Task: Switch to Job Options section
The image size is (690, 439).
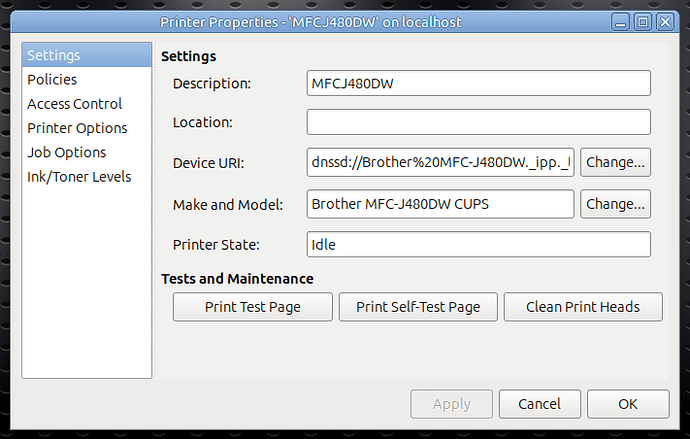Action: [x=87, y=152]
